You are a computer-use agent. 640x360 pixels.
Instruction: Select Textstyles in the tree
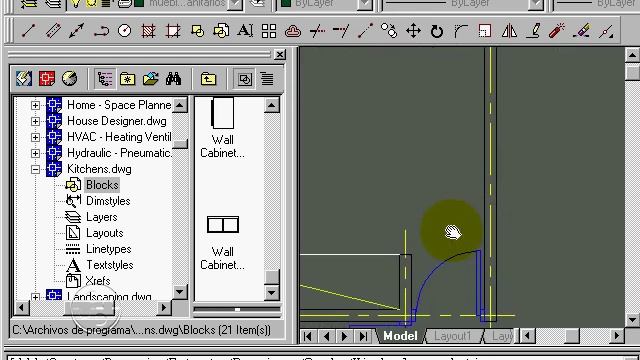click(110, 264)
